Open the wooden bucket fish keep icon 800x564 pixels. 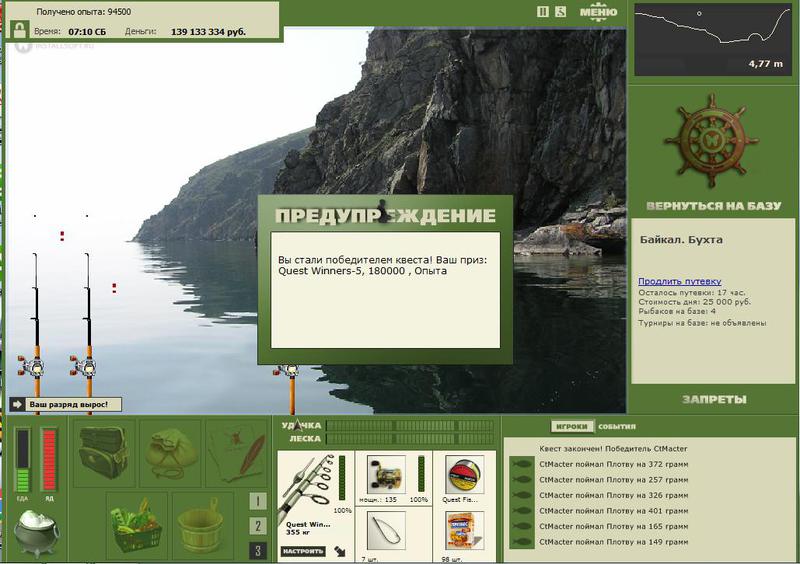pyautogui.click(x=202, y=526)
